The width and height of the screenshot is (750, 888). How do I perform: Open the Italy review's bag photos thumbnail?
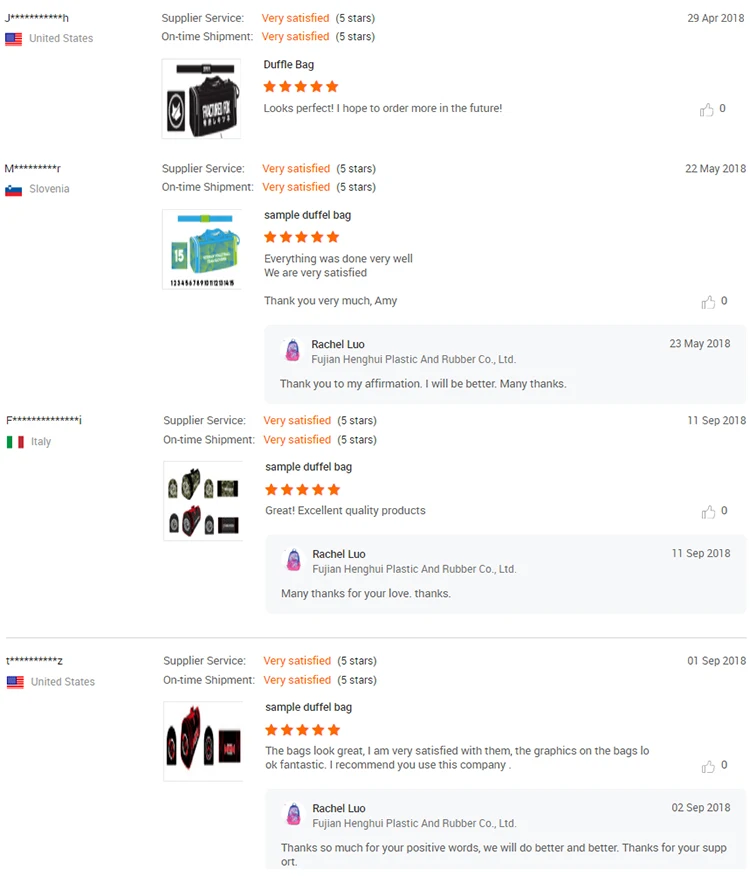click(203, 501)
